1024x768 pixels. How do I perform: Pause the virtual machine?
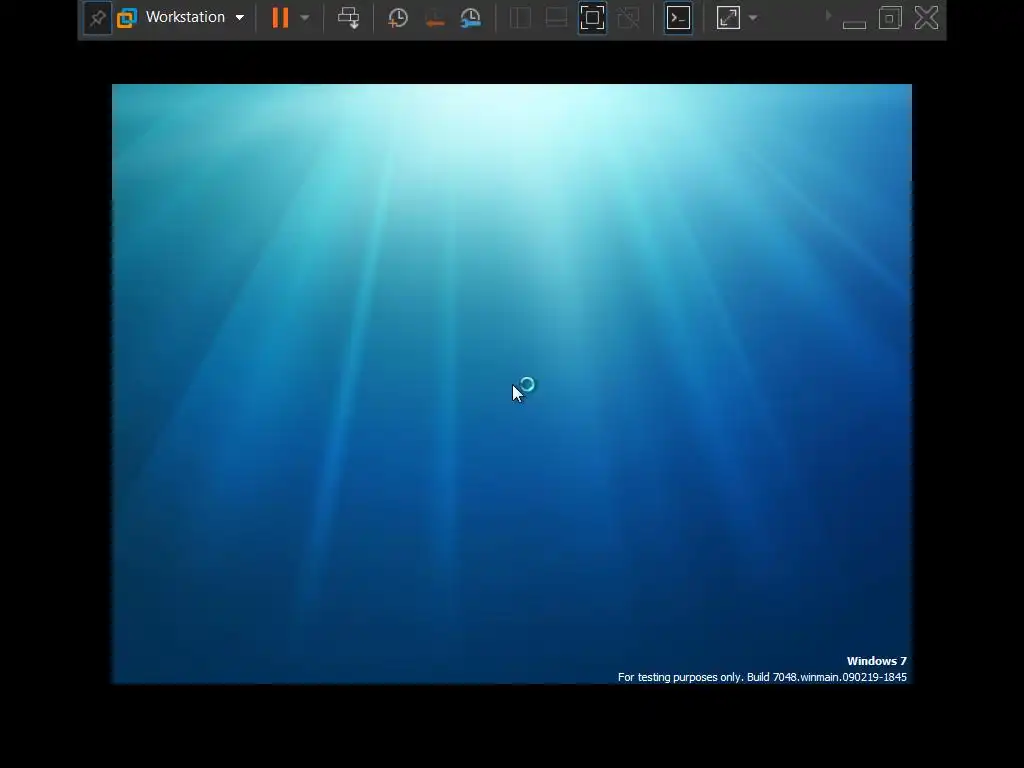click(x=280, y=18)
